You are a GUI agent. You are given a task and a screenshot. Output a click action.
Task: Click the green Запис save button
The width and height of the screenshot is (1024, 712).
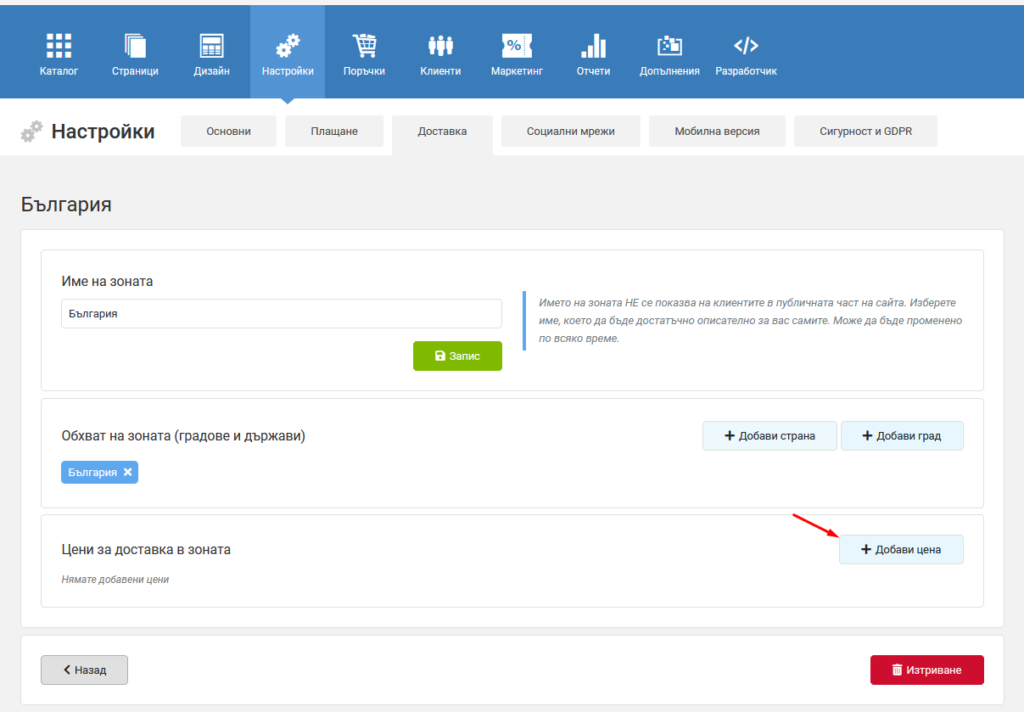(x=458, y=356)
